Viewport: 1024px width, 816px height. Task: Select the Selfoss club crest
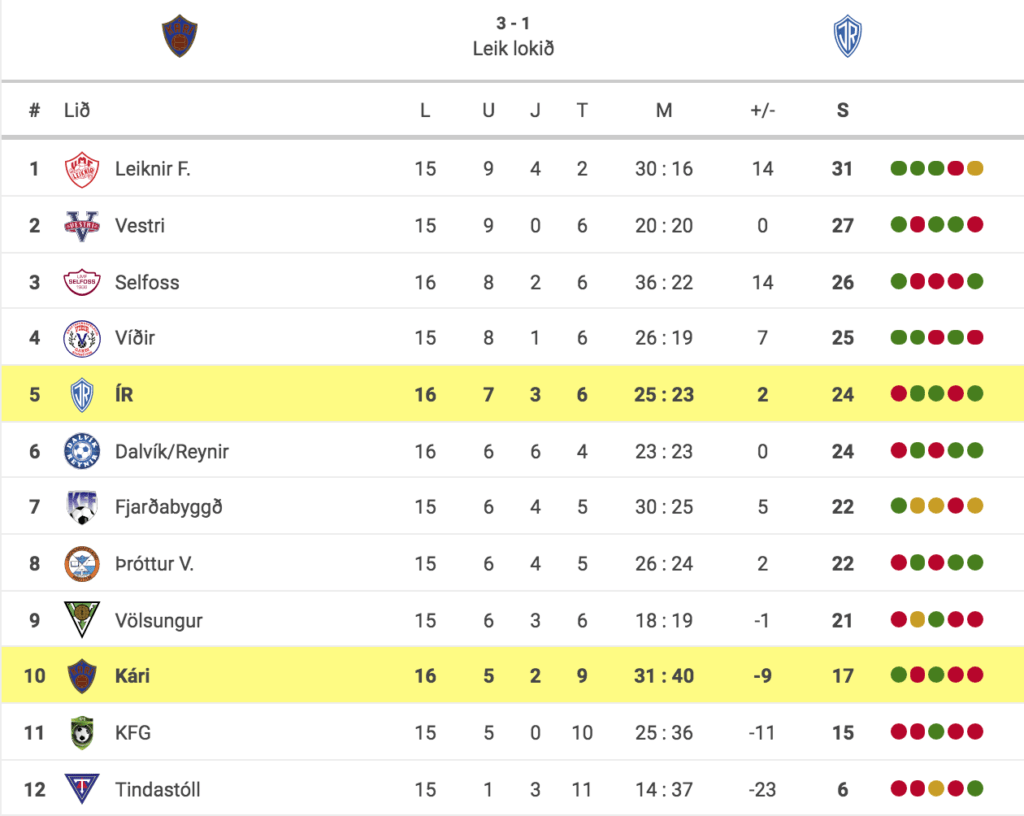(82, 282)
